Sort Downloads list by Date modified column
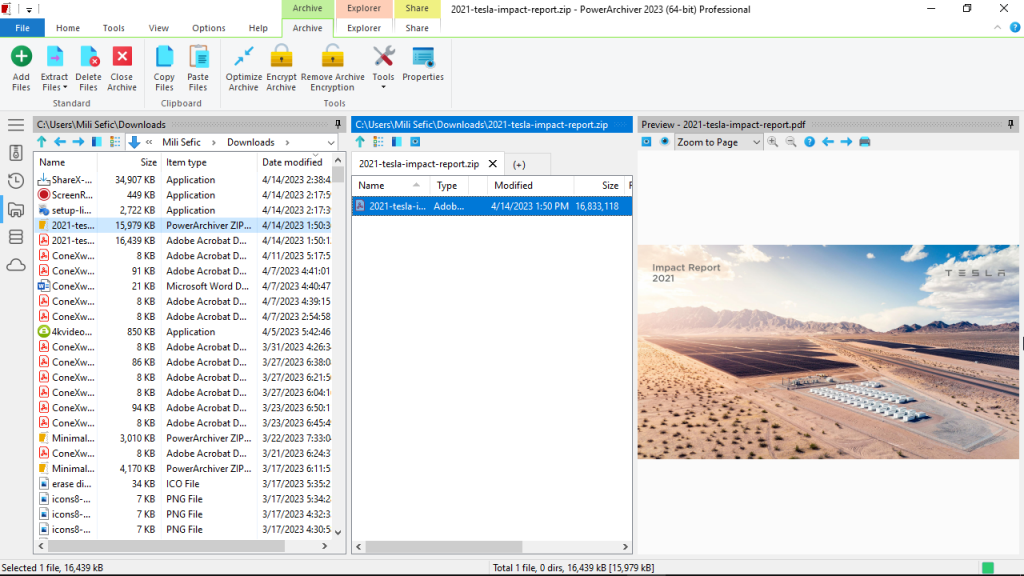 [x=295, y=163]
